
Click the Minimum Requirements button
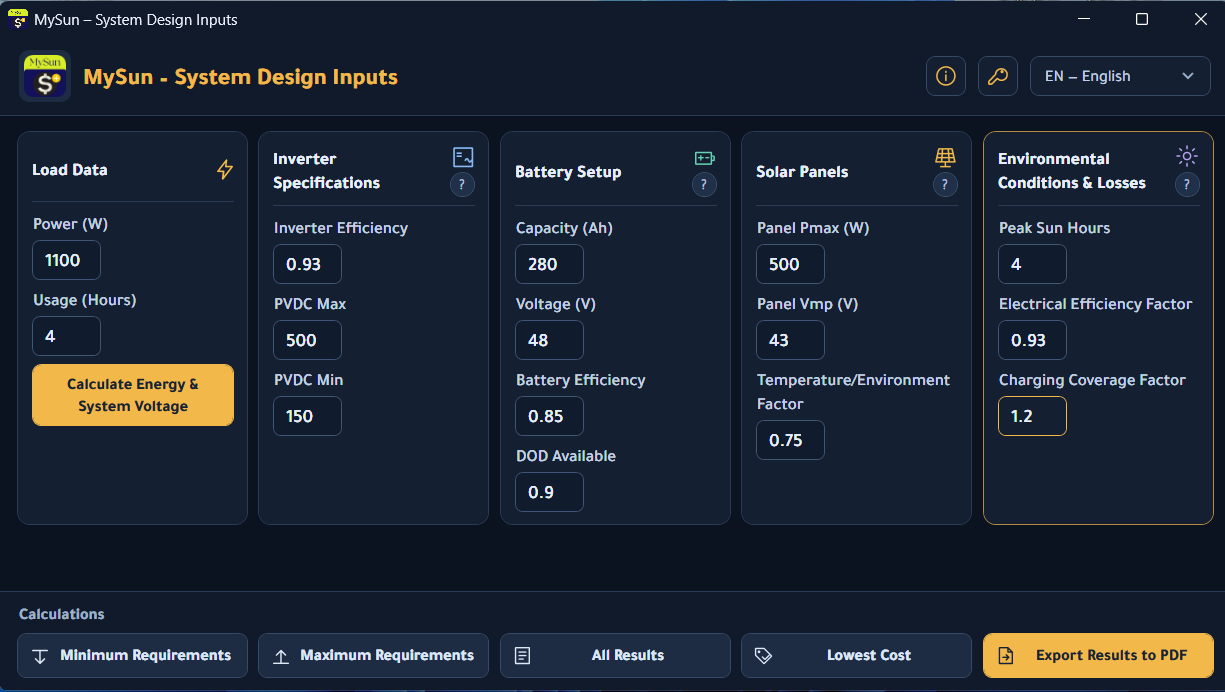pyautogui.click(x=133, y=656)
